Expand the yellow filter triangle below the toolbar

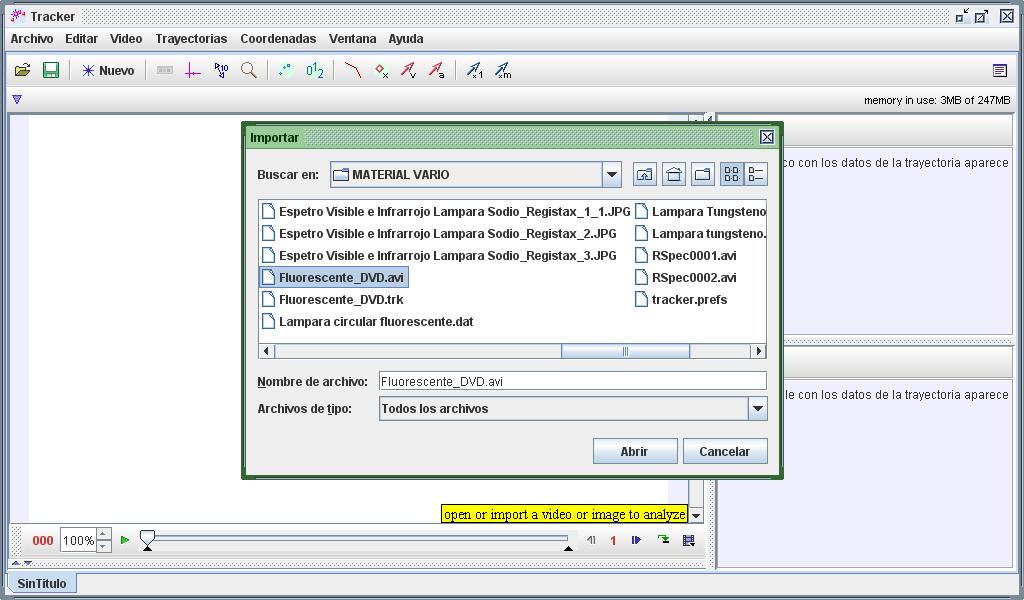(x=16, y=99)
